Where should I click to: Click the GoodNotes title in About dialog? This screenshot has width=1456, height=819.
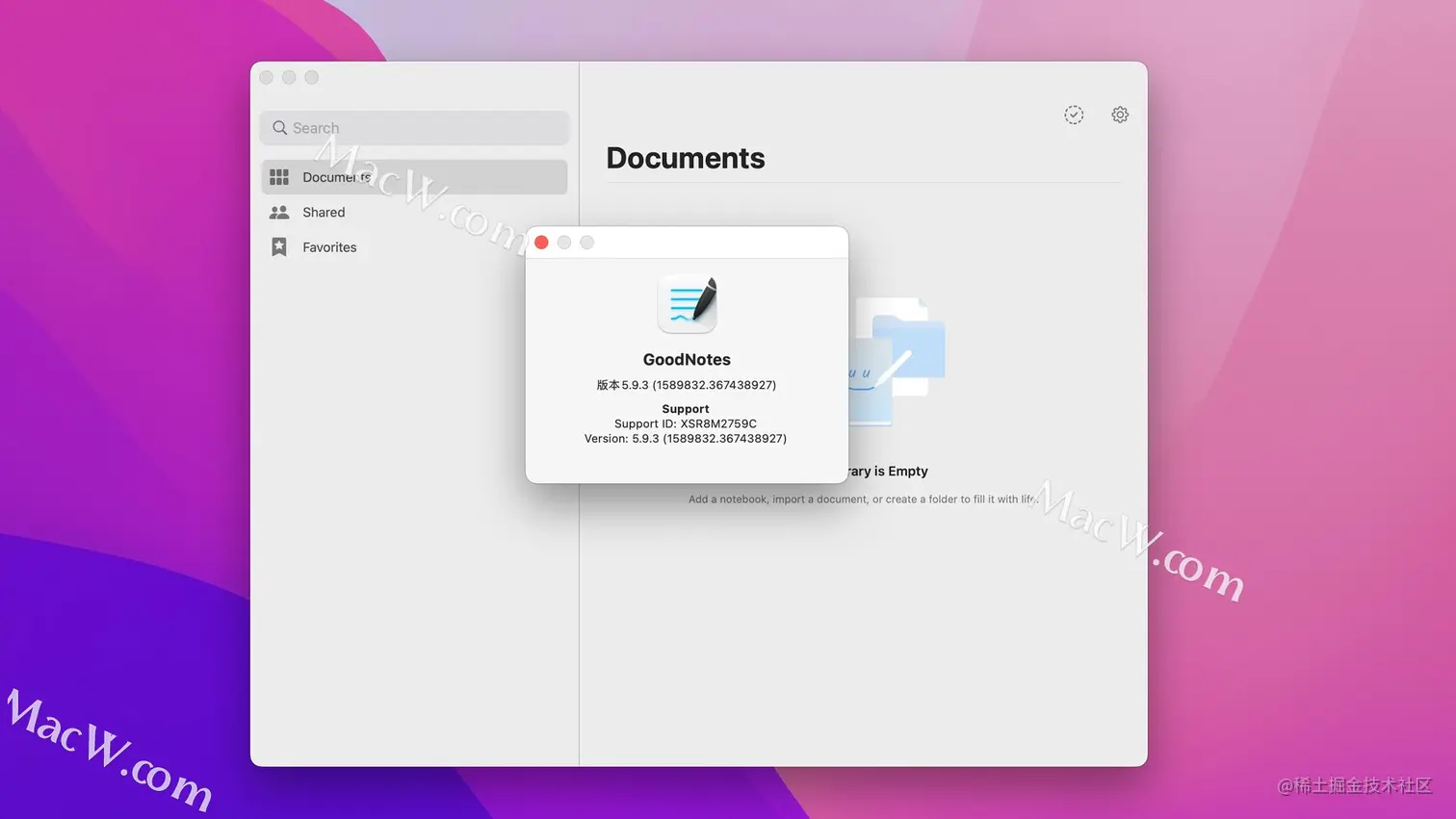pyautogui.click(x=687, y=359)
